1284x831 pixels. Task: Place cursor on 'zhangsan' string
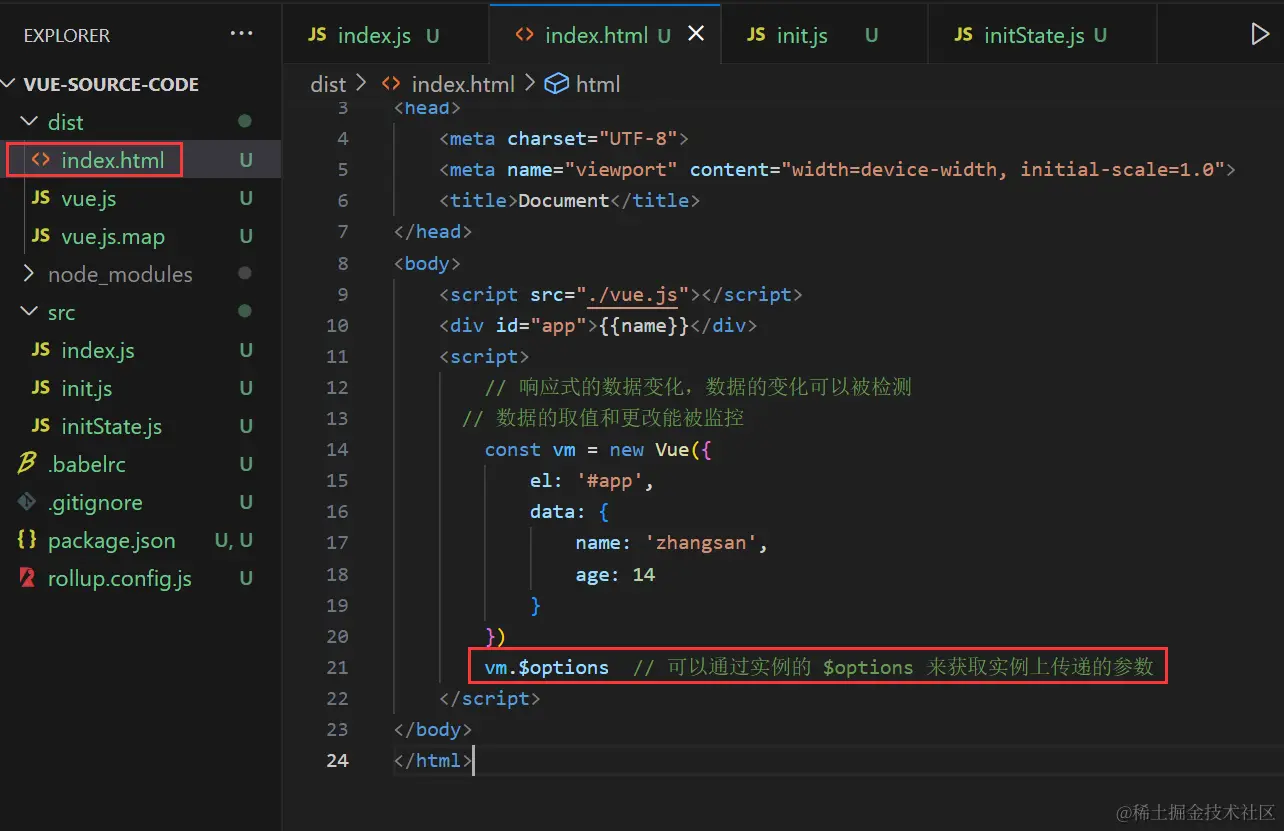(701, 543)
